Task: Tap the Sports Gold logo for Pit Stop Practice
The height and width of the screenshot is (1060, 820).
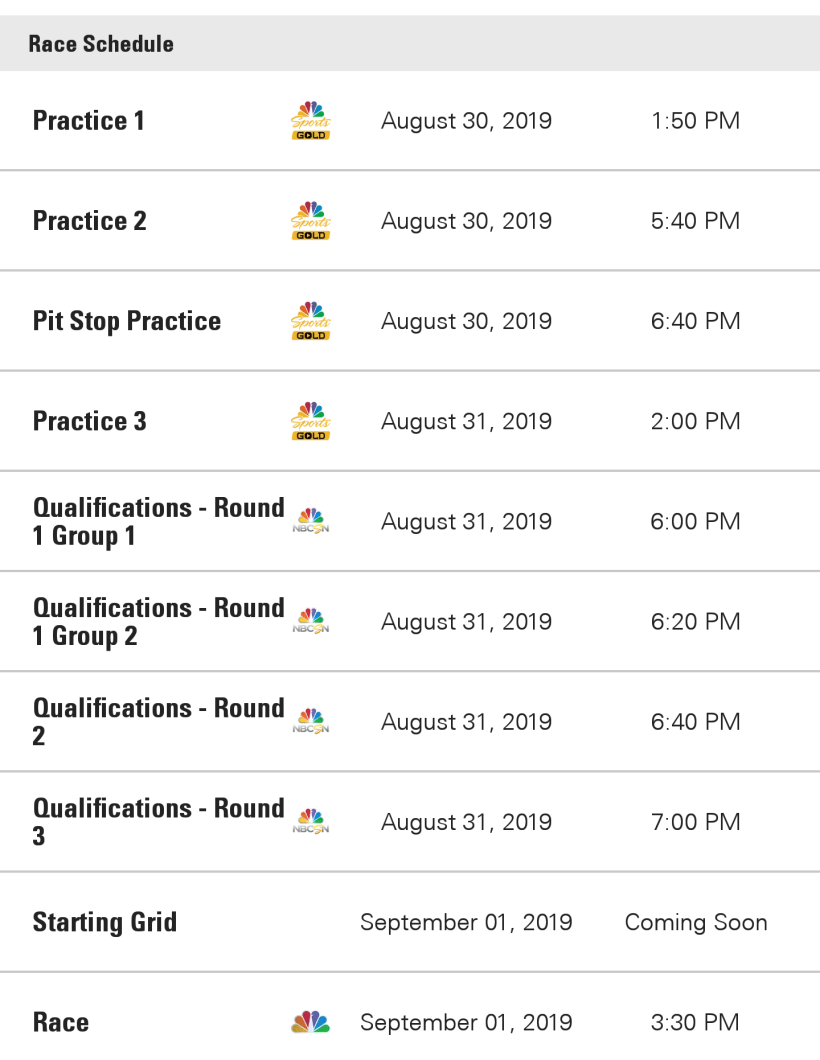Action: click(310, 321)
